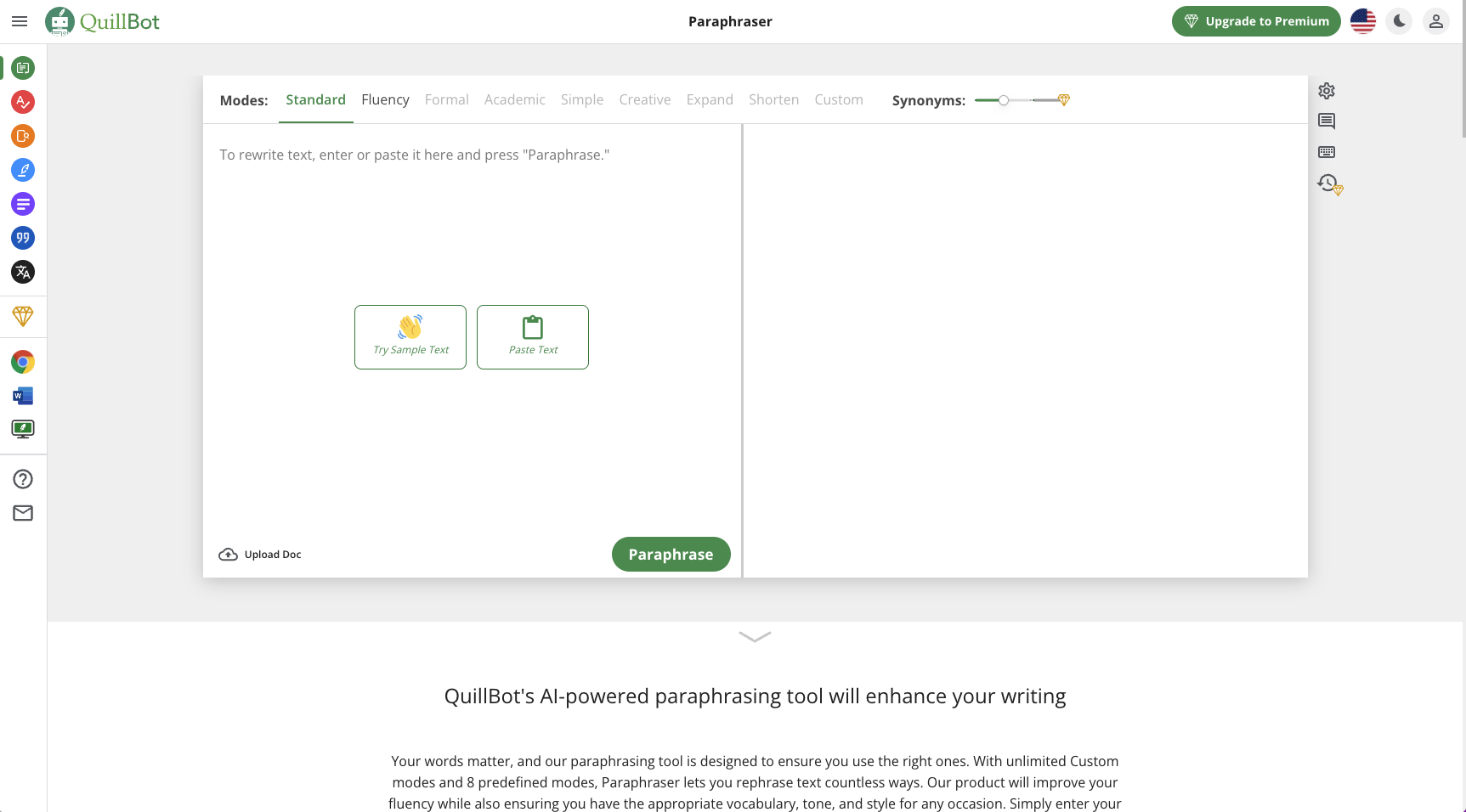Click Upload Doc link
This screenshot has height=812, width=1466.
[260, 555]
